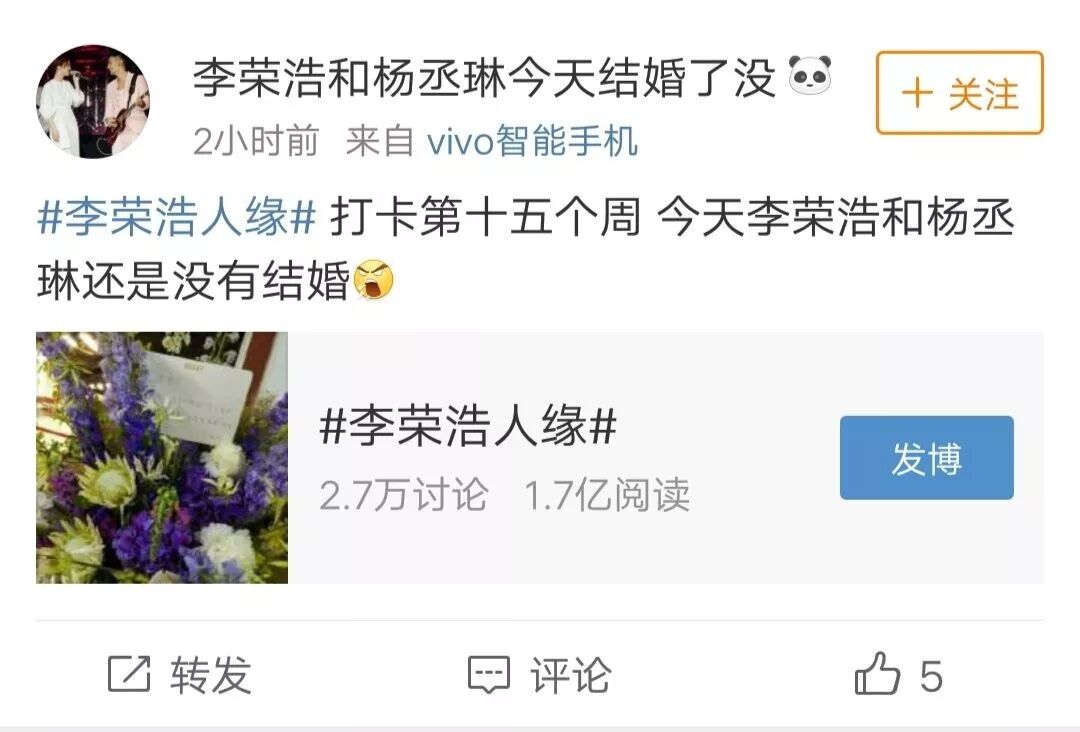
Task: Tap the 2小时前 timestamp
Action: 256,141
